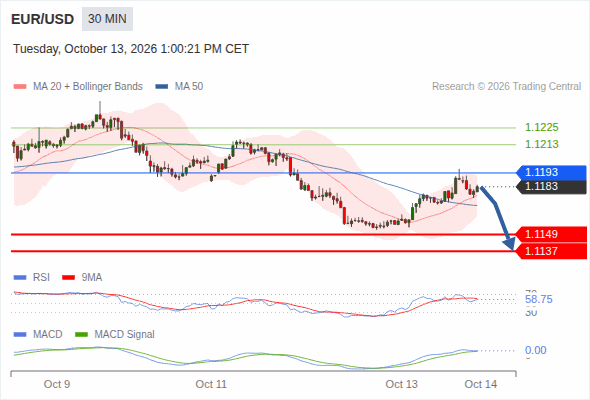Click the red 1.1137 support price tag

click(x=551, y=251)
